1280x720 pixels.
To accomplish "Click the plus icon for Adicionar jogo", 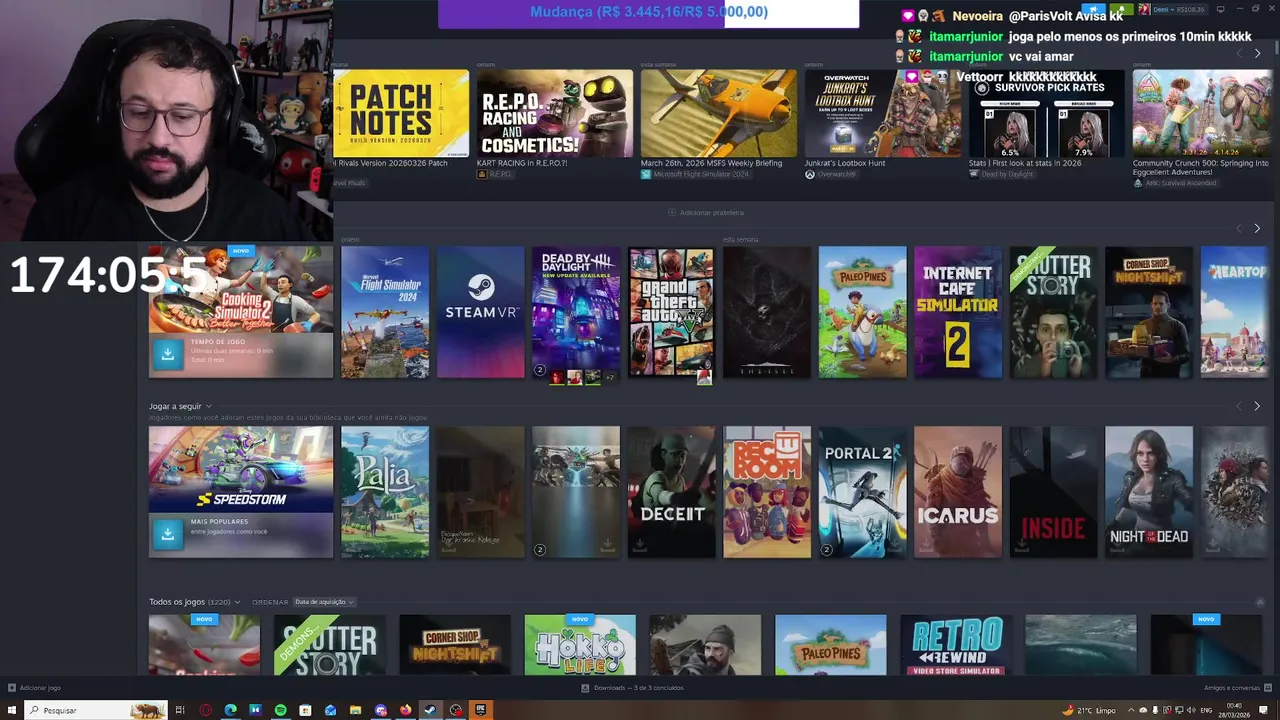I will point(12,688).
